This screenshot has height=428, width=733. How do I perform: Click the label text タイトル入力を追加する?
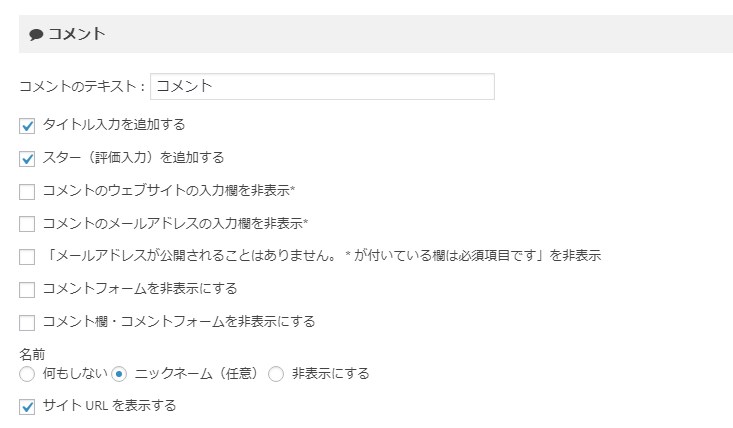tap(114, 124)
